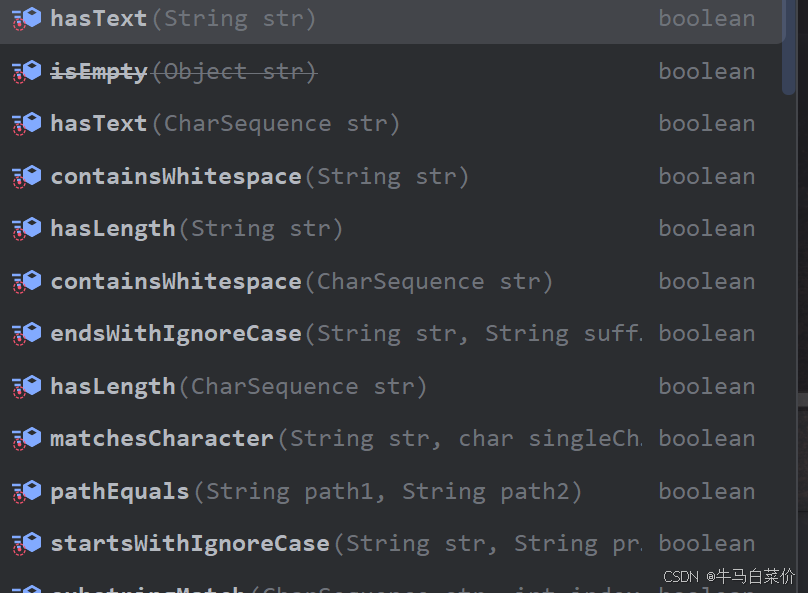The image size is (808, 593).
Task: Click the method icon beside hasText(String str)
Action: 26,18
